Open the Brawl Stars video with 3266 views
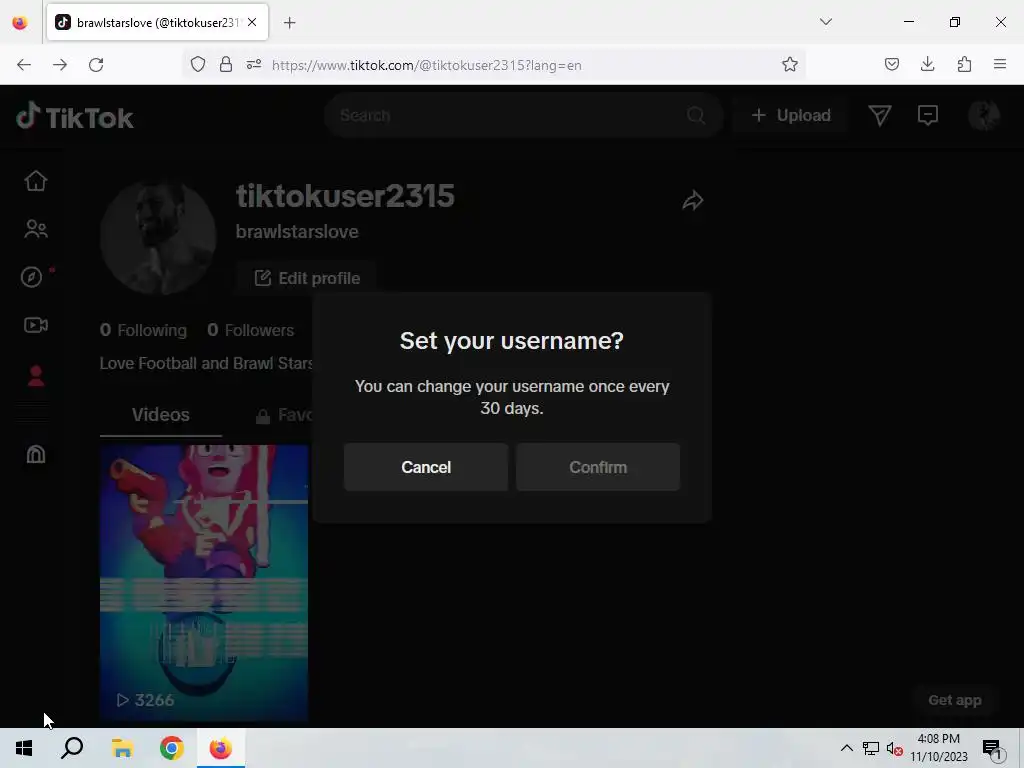Viewport: 1024px width, 768px height. pyautogui.click(x=204, y=583)
